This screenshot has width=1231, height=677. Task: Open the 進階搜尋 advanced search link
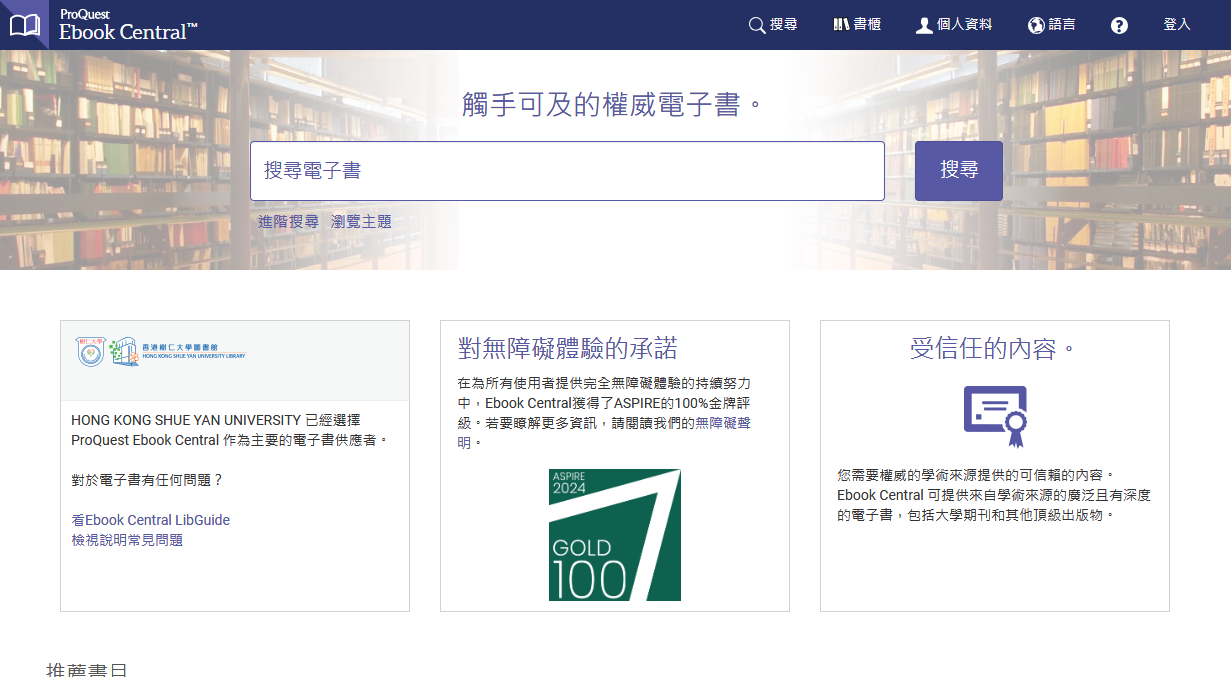tap(288, 222)
